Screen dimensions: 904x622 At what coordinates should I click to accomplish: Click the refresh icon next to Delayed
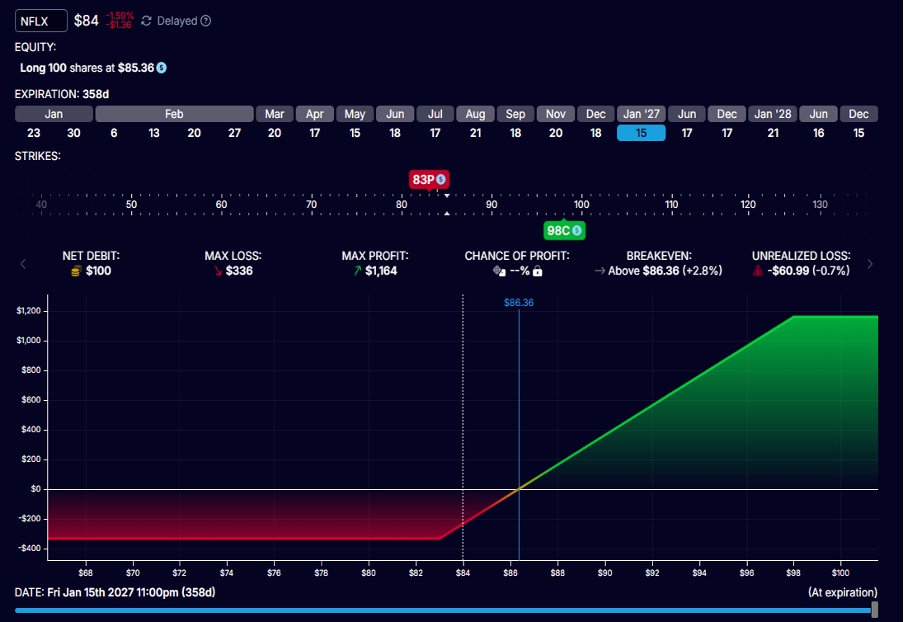[x=147, y=21]
